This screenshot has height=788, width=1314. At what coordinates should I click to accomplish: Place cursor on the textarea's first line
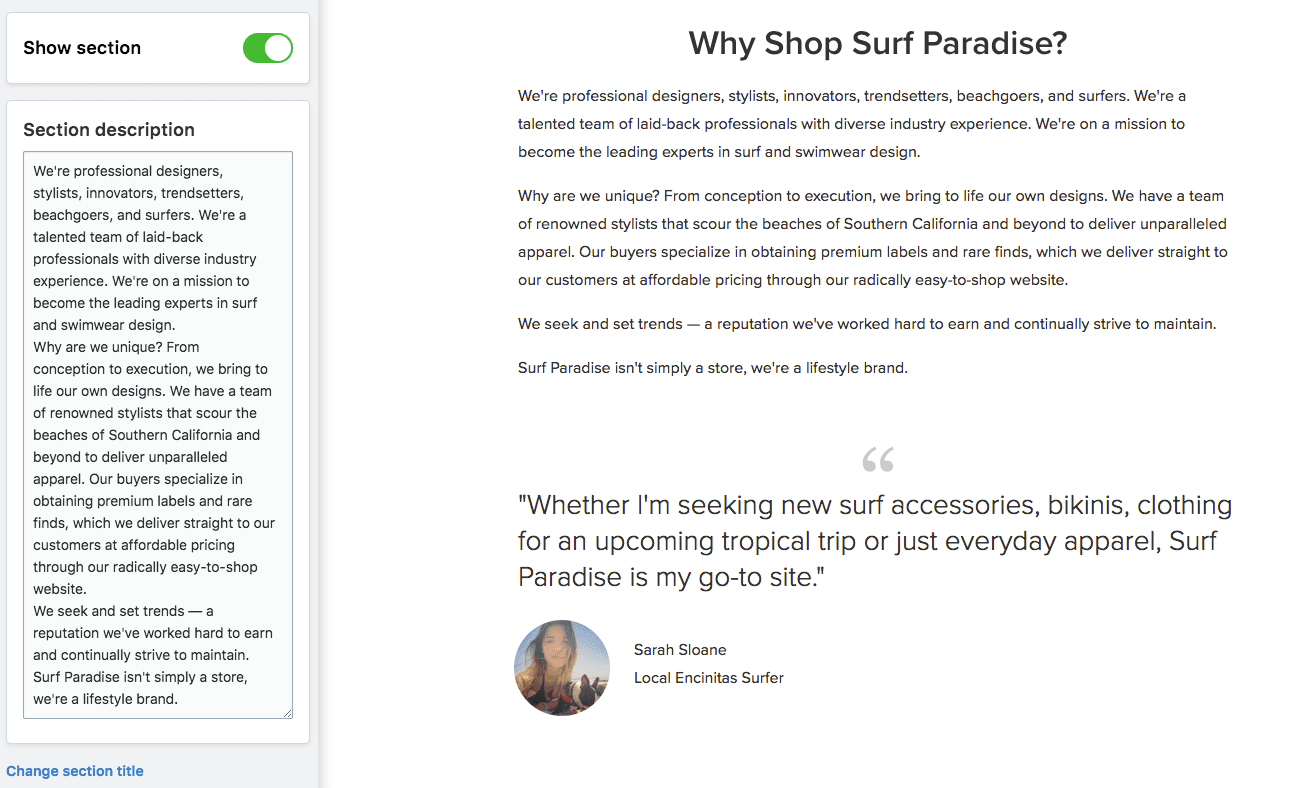coord(127,171)
